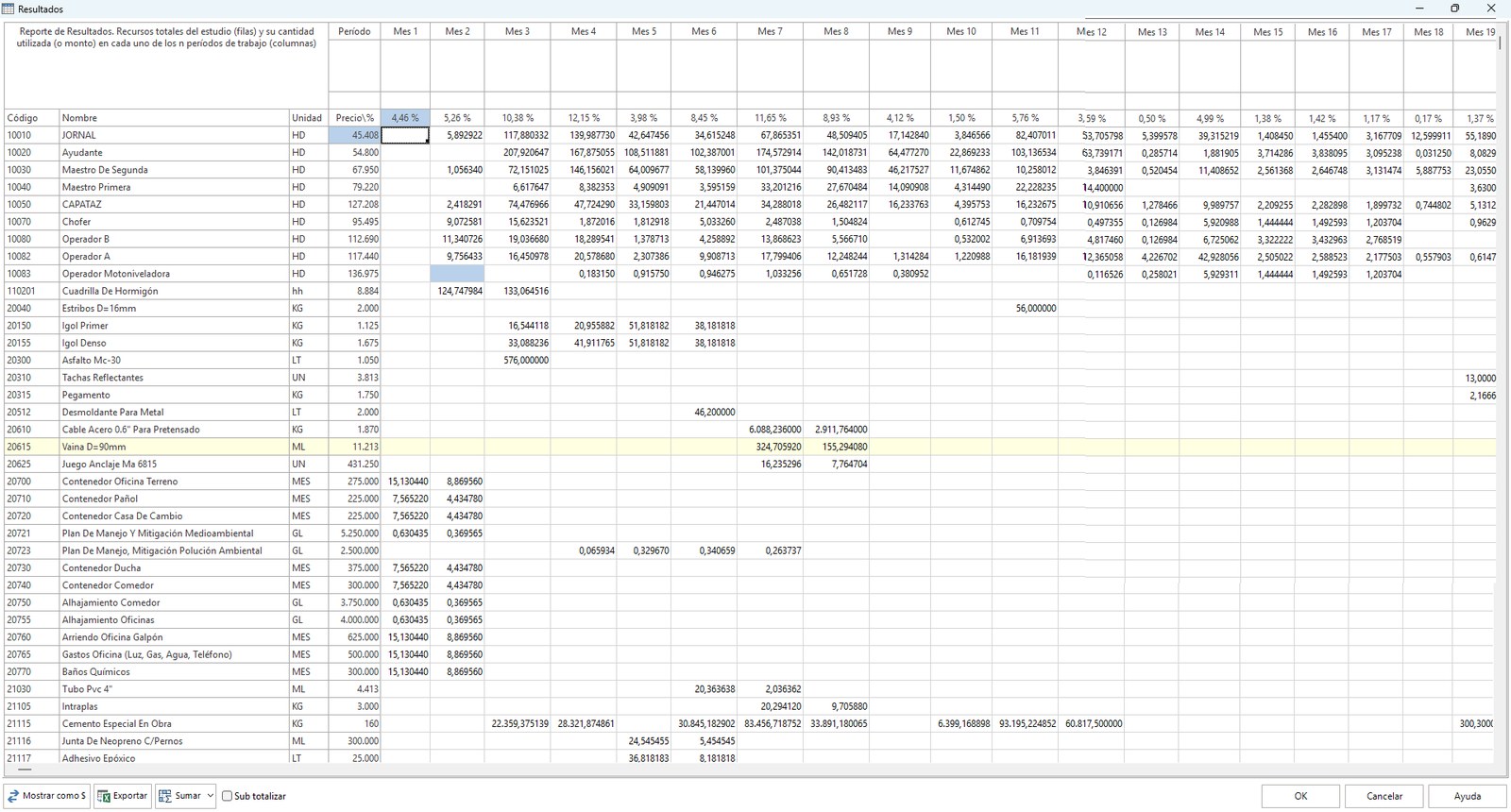The width and height of the screenshot is (1511, 812).
Task: Maximize the Resultados window
Action: 1455,8
